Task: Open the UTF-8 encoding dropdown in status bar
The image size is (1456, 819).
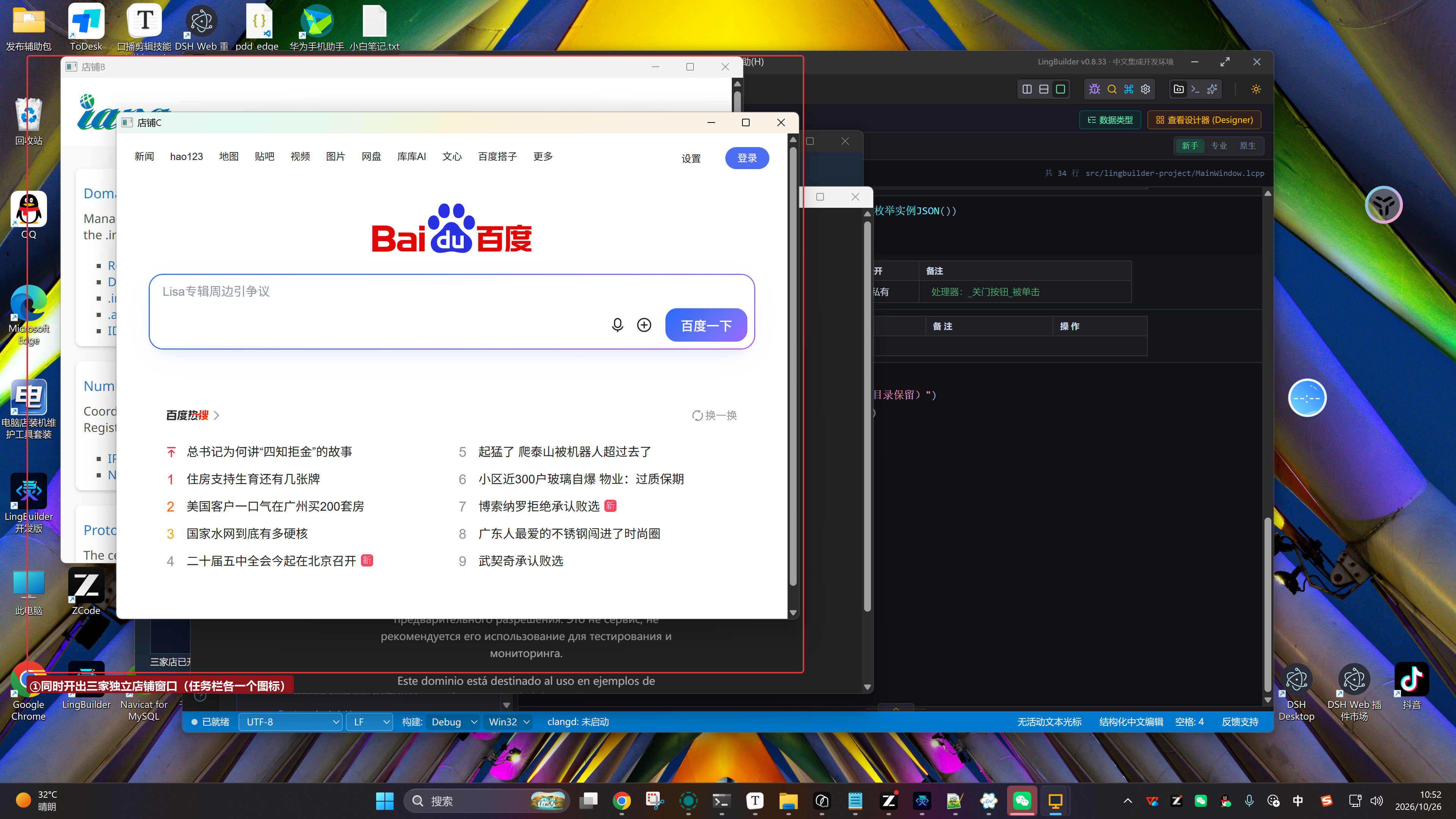Action: point(290,722)
